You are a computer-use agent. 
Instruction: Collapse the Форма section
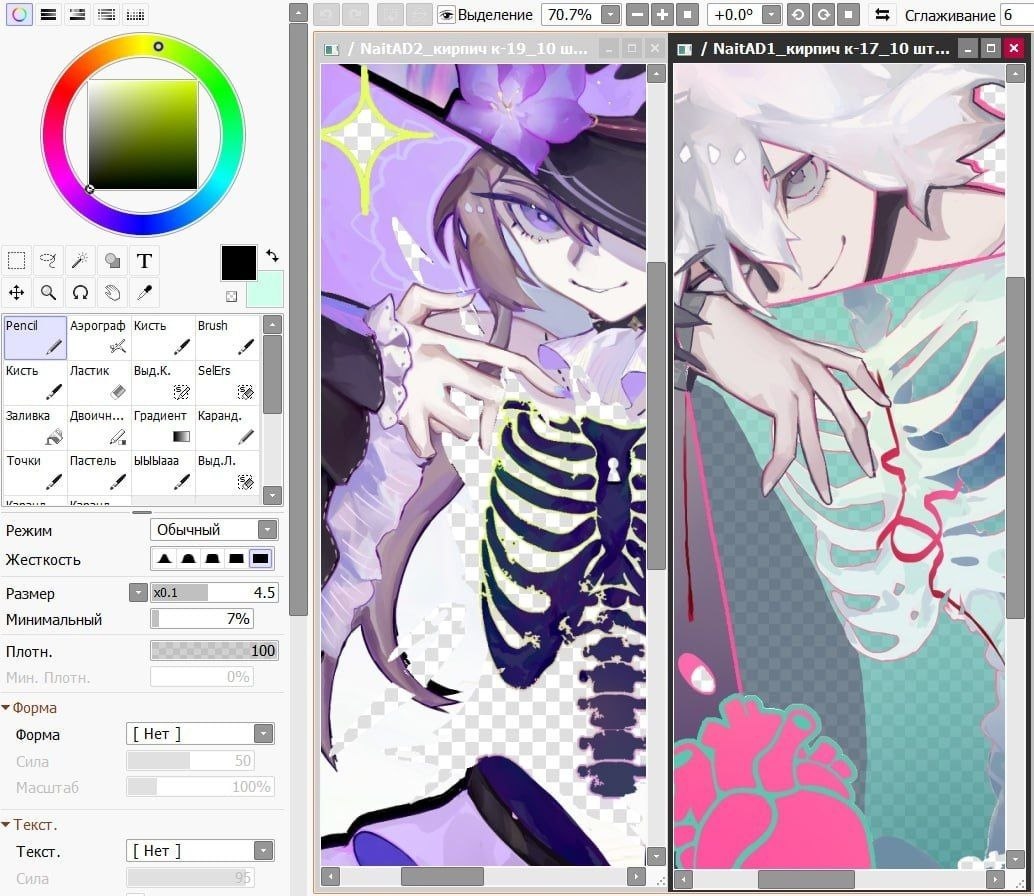(x=6, y=707)
